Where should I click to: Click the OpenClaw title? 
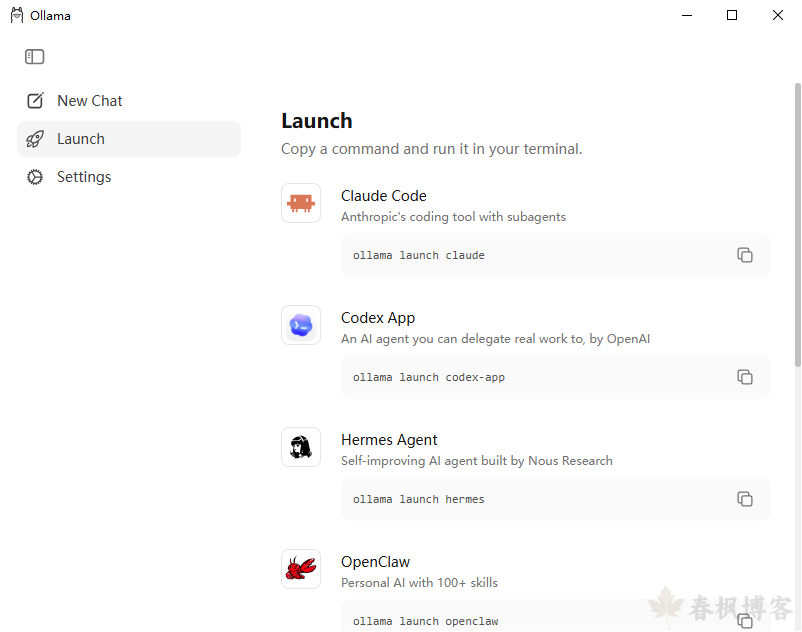click(x=375, y=562)
